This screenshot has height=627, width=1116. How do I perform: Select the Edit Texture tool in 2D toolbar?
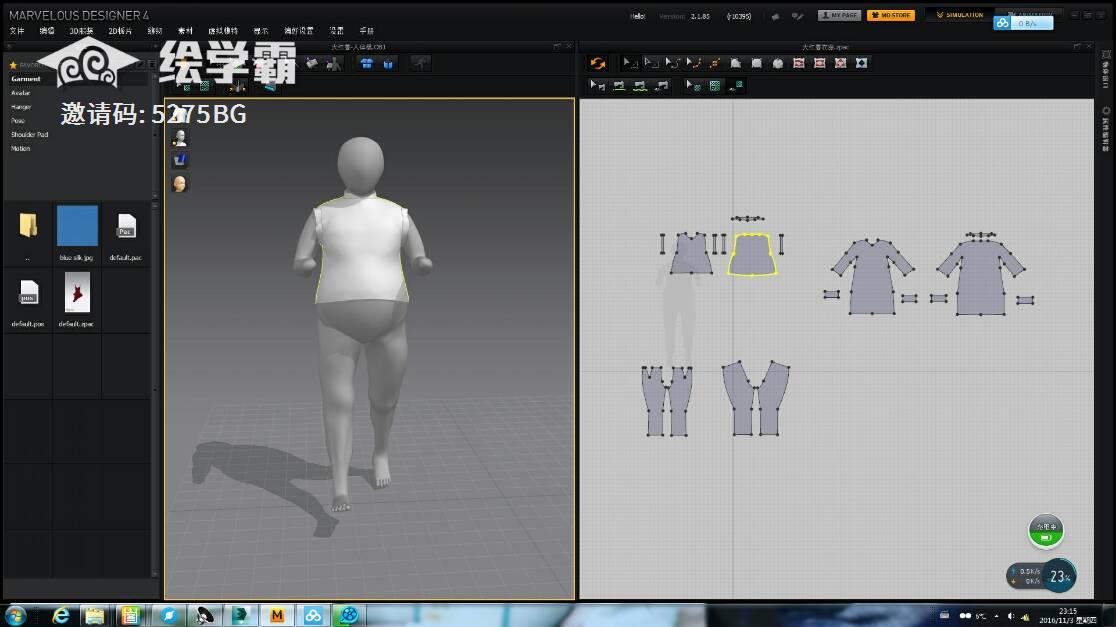[693, 85]
